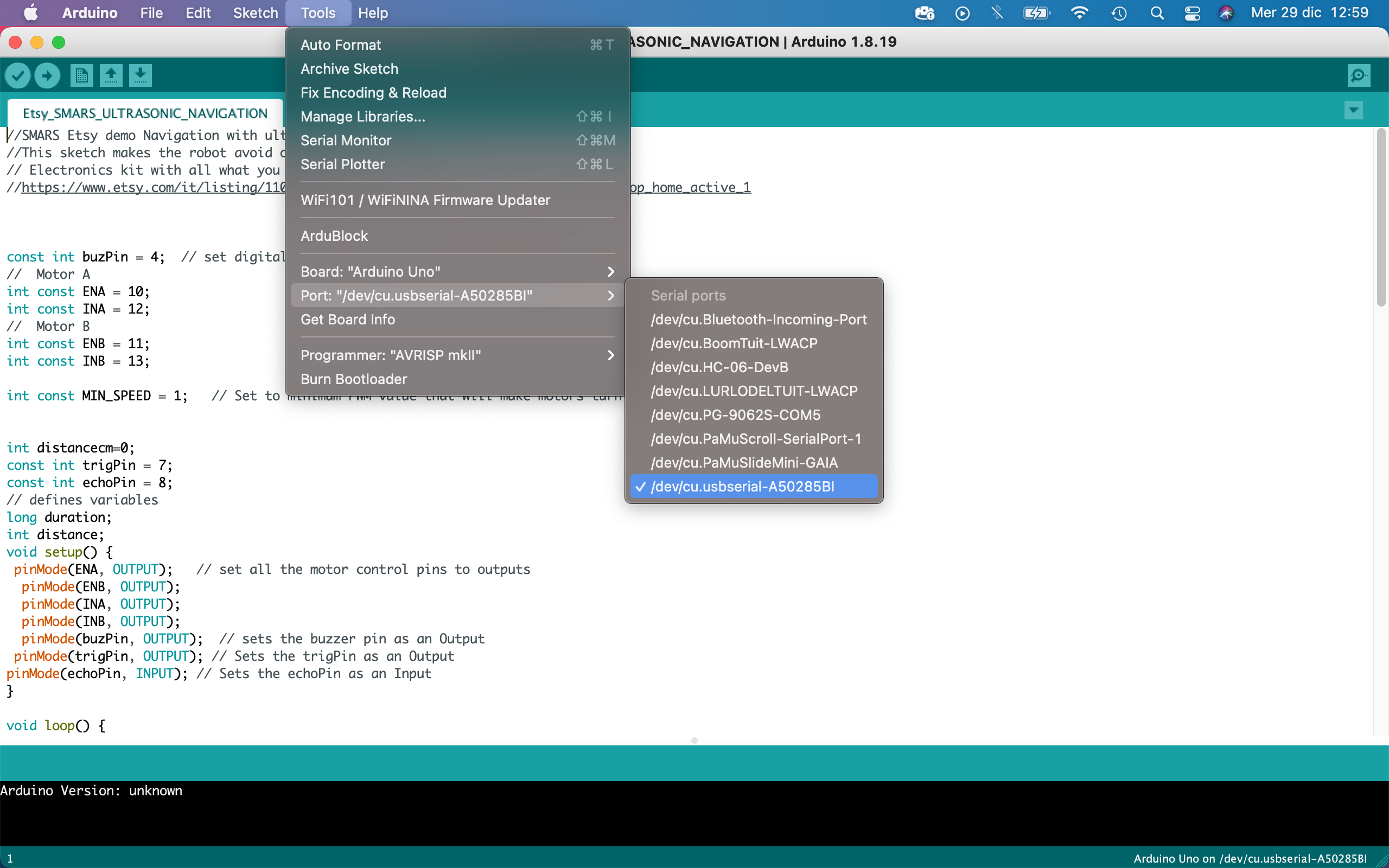Click the 'long duration;' code line
This screenshot has height=868, width=1389.
59,517
